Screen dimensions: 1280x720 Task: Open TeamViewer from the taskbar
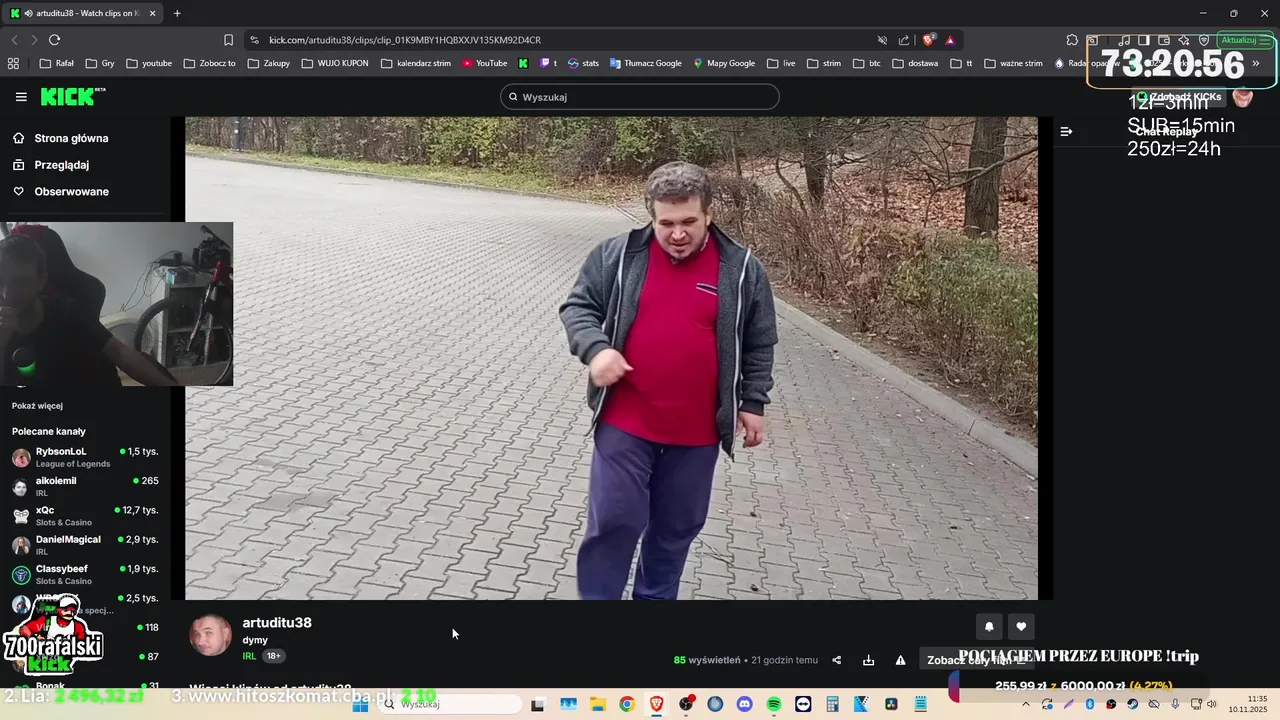[x=803, y=704]
